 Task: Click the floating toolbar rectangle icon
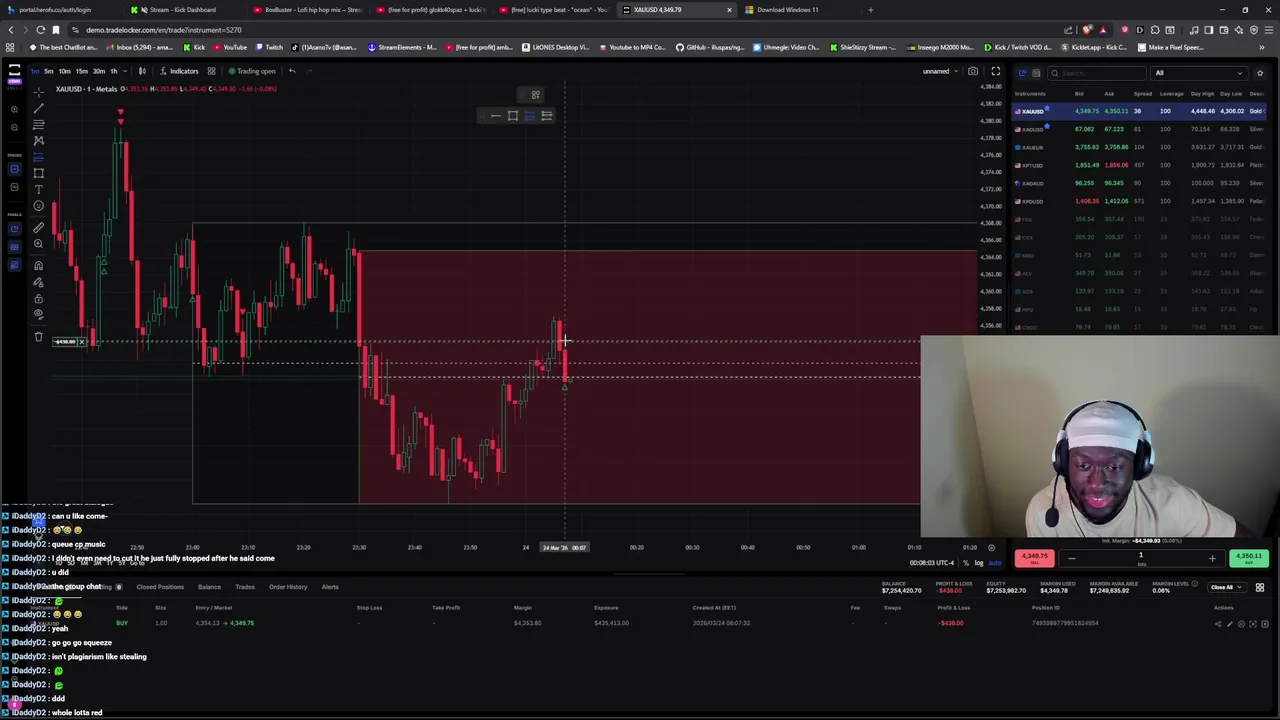512,115
